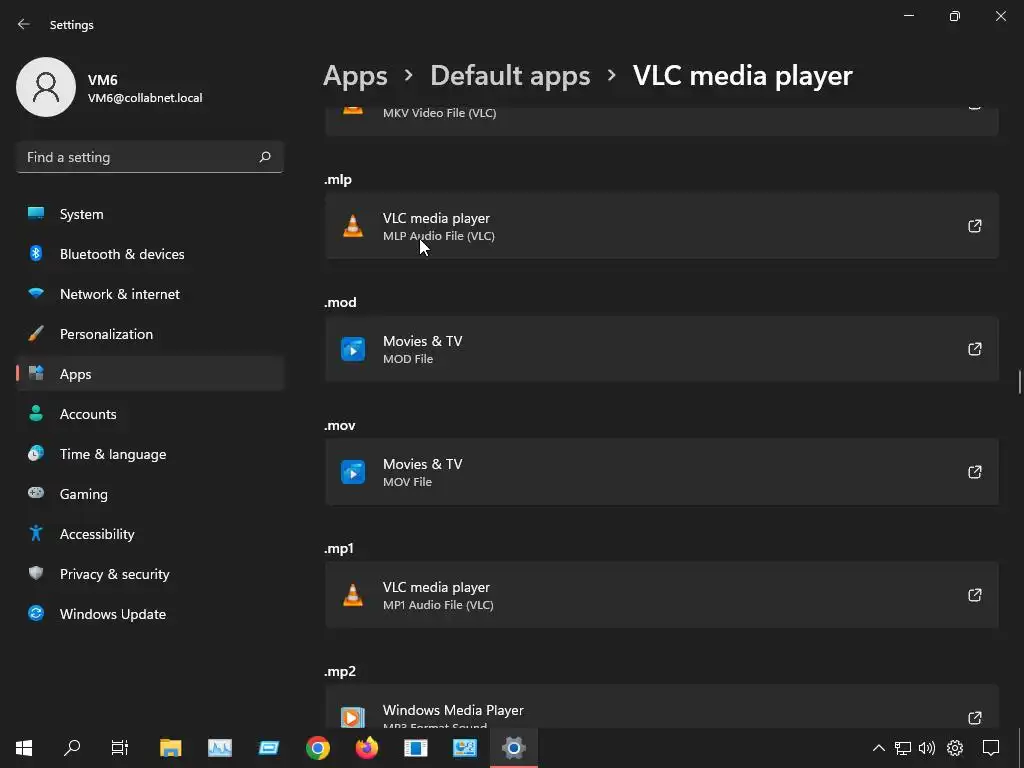Open the volume control in system tray

tap(927, 748)
